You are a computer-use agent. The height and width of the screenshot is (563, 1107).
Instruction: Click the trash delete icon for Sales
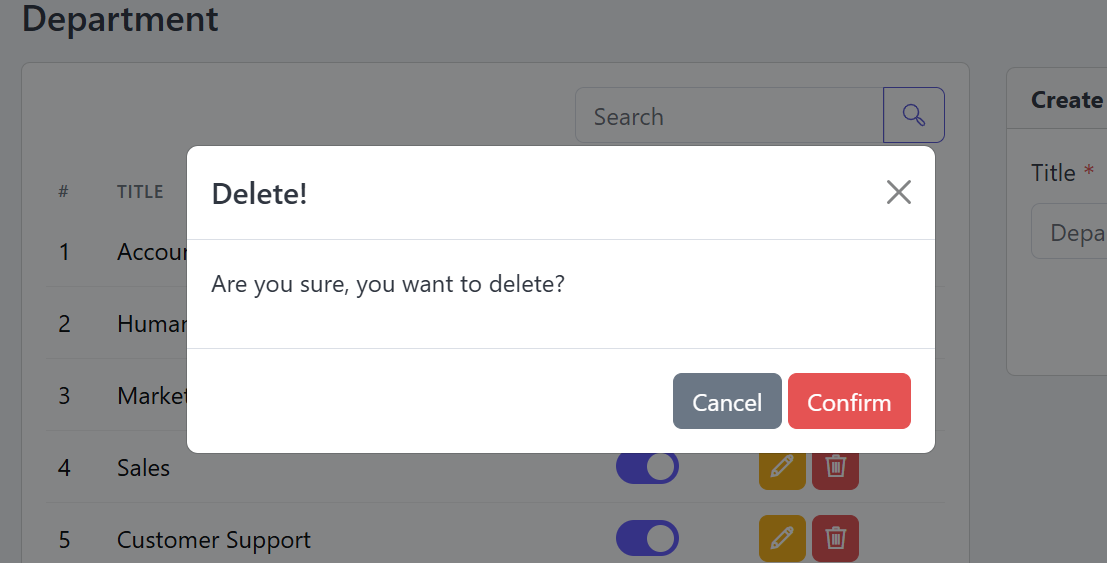tap(835, 469)
